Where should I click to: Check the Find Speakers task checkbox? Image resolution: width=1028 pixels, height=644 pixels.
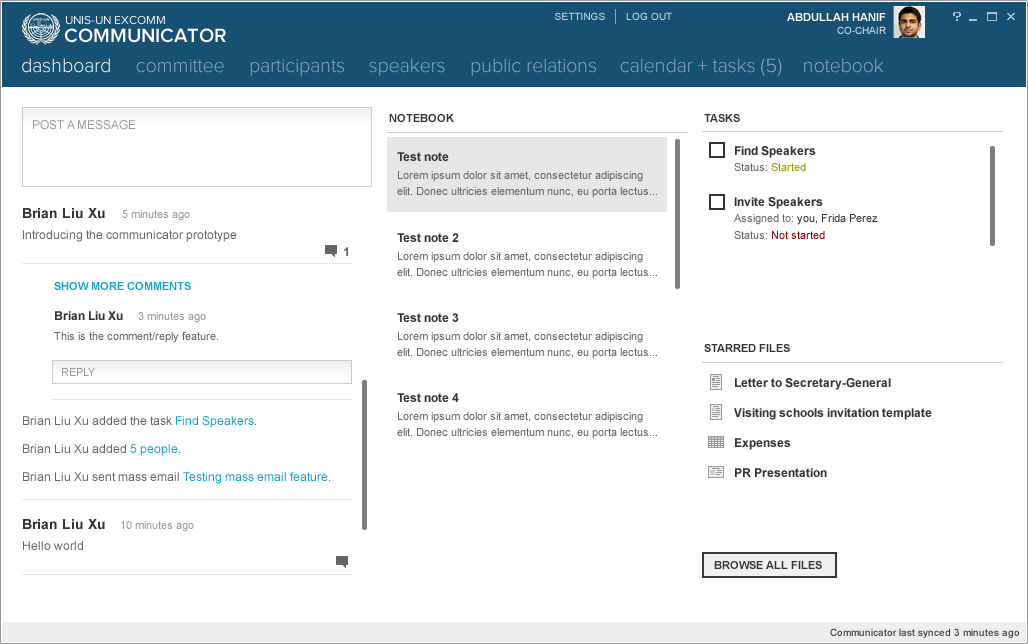[717, 150]
